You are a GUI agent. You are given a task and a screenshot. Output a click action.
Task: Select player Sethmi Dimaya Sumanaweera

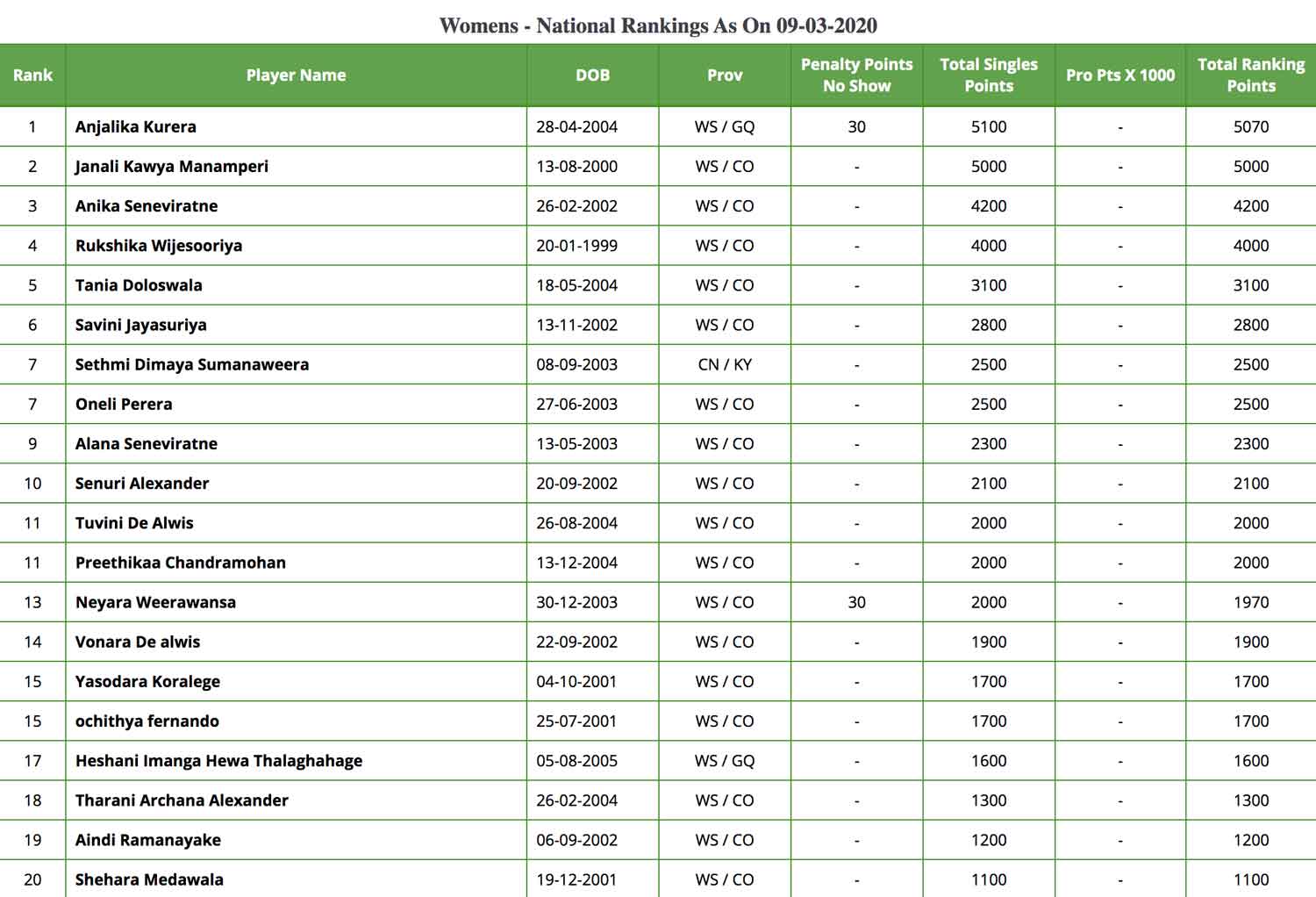192,364
